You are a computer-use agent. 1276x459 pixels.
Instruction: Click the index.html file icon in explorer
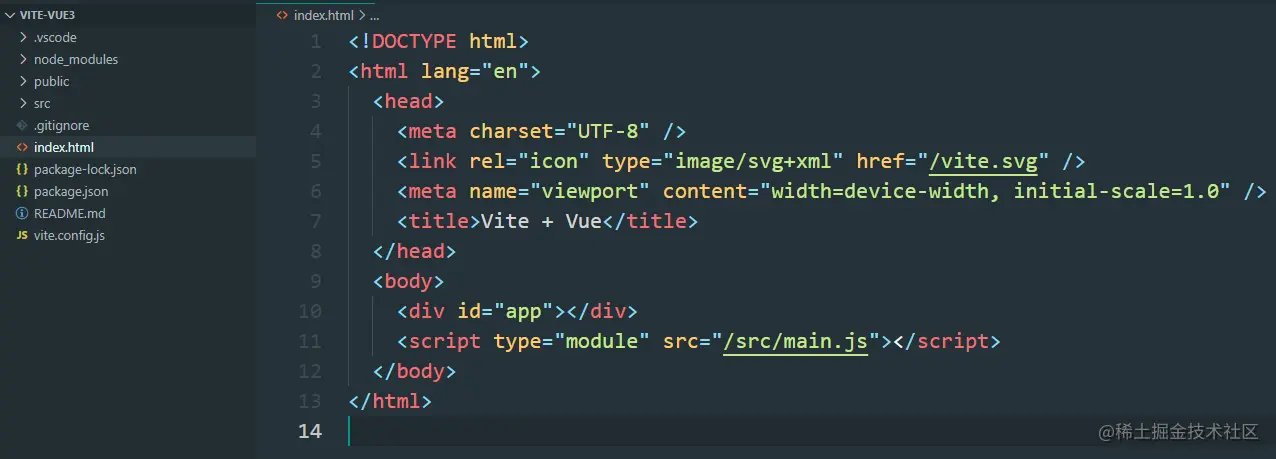pos(23,147)
